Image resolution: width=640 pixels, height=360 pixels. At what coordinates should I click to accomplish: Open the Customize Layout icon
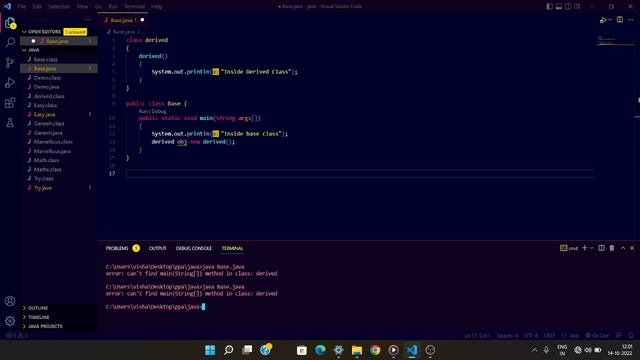(577, 7)
